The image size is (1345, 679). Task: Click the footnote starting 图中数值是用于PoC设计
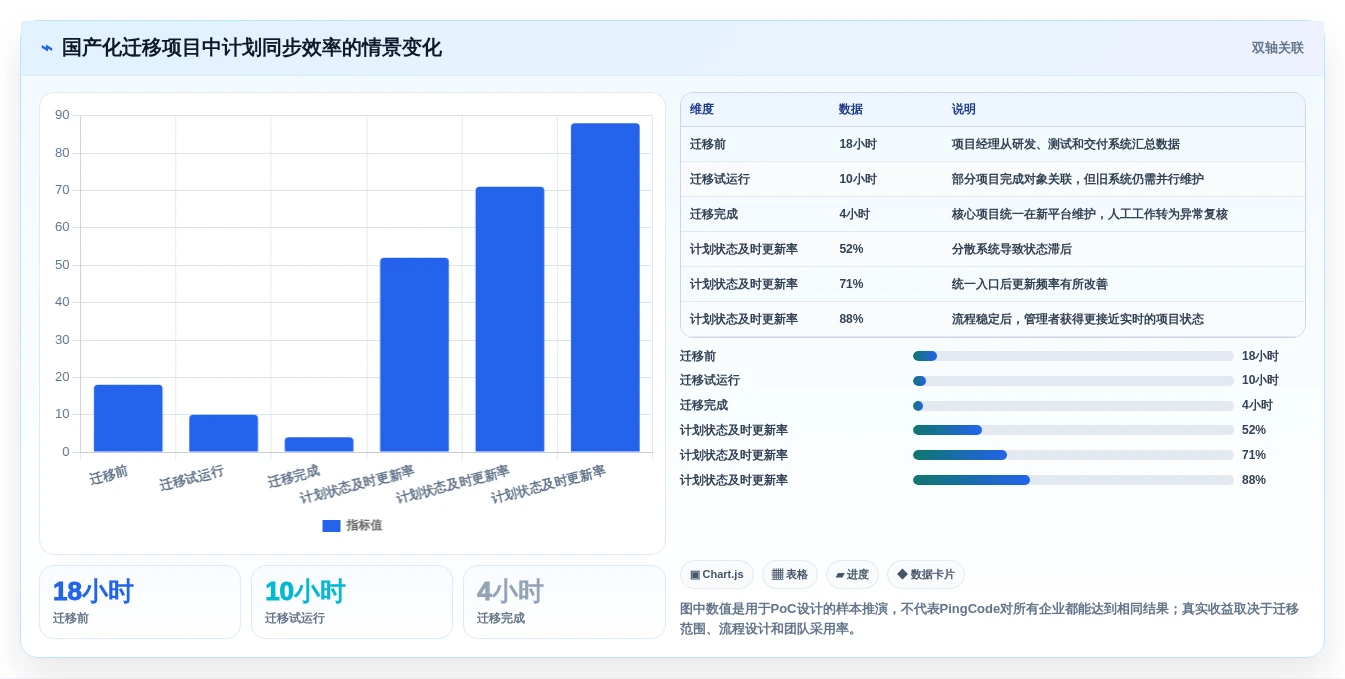click(989, 618)
